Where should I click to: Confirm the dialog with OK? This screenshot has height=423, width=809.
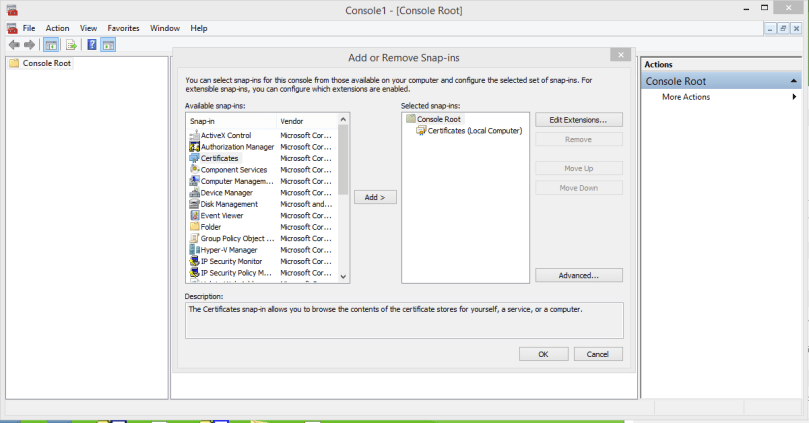tap(543, 354)
